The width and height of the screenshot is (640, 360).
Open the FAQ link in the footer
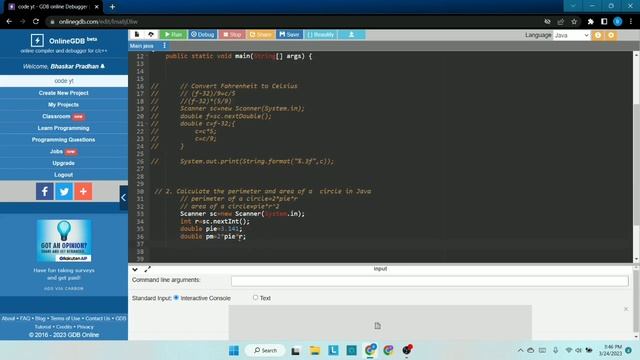click(25, 318)
